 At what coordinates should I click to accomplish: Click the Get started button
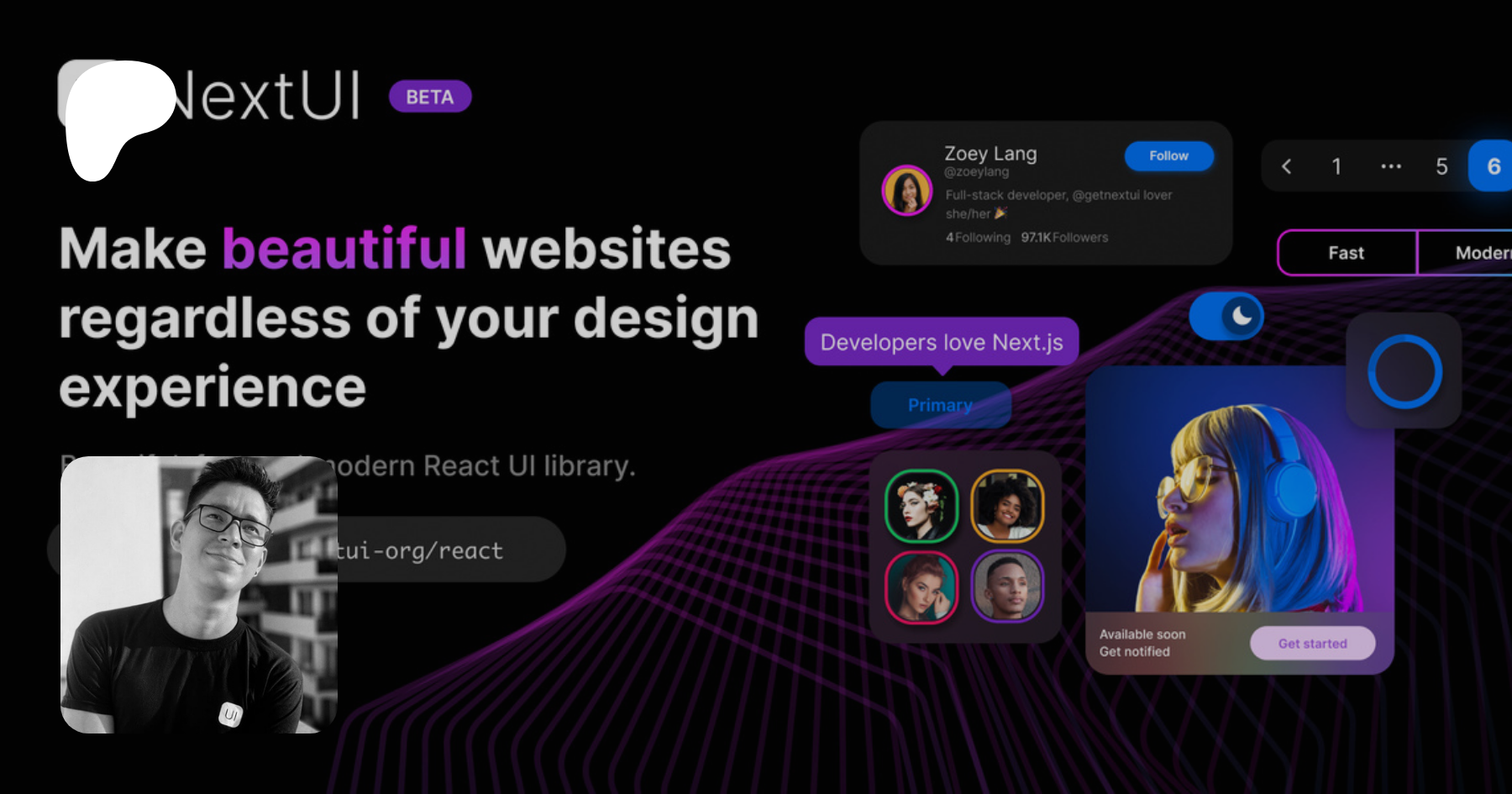click(1312, 644)
